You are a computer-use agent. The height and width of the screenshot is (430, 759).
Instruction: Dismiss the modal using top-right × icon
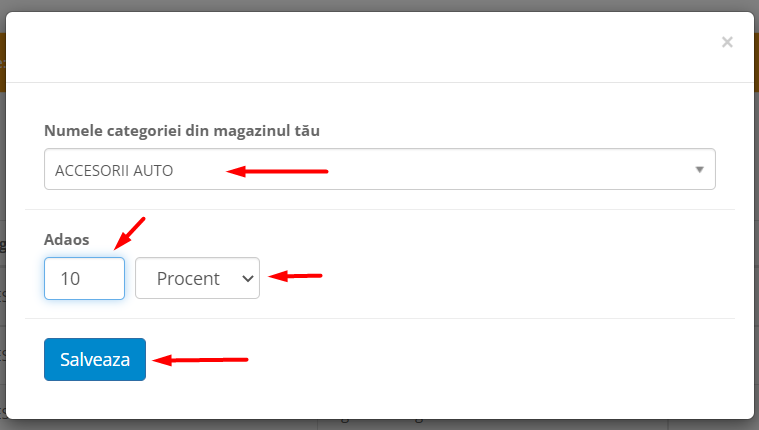727,42
